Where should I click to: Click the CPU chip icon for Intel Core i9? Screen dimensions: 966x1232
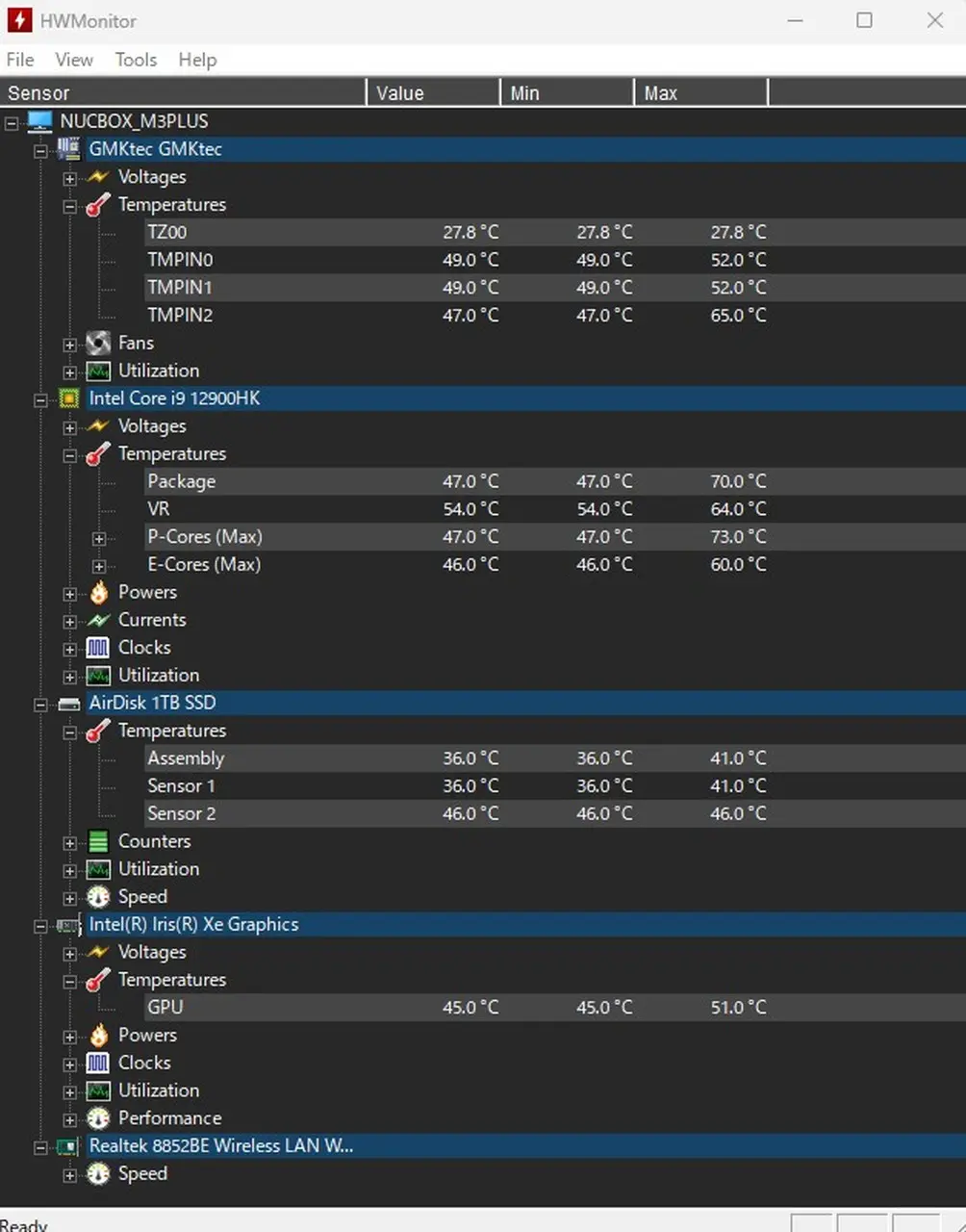pyautogui.click(x=69, y=398)
